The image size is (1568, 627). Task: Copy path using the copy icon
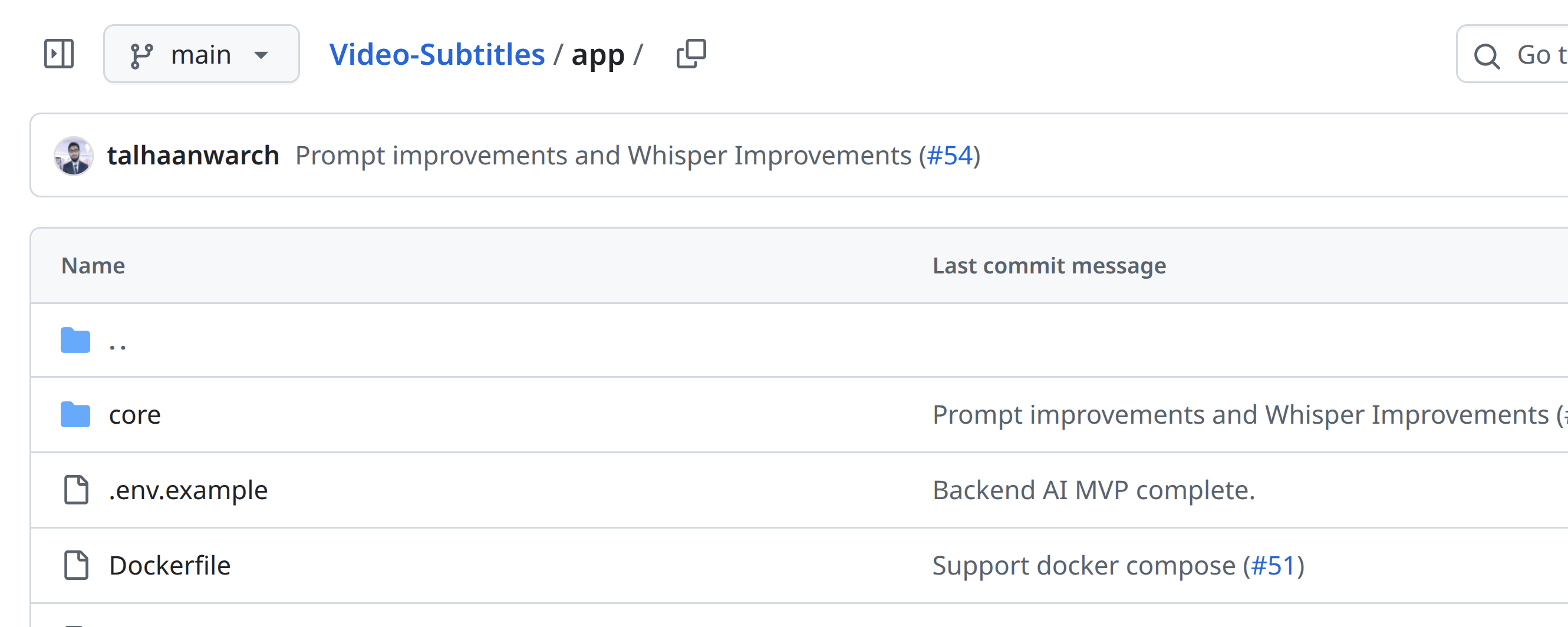click(x=691, y=54)
